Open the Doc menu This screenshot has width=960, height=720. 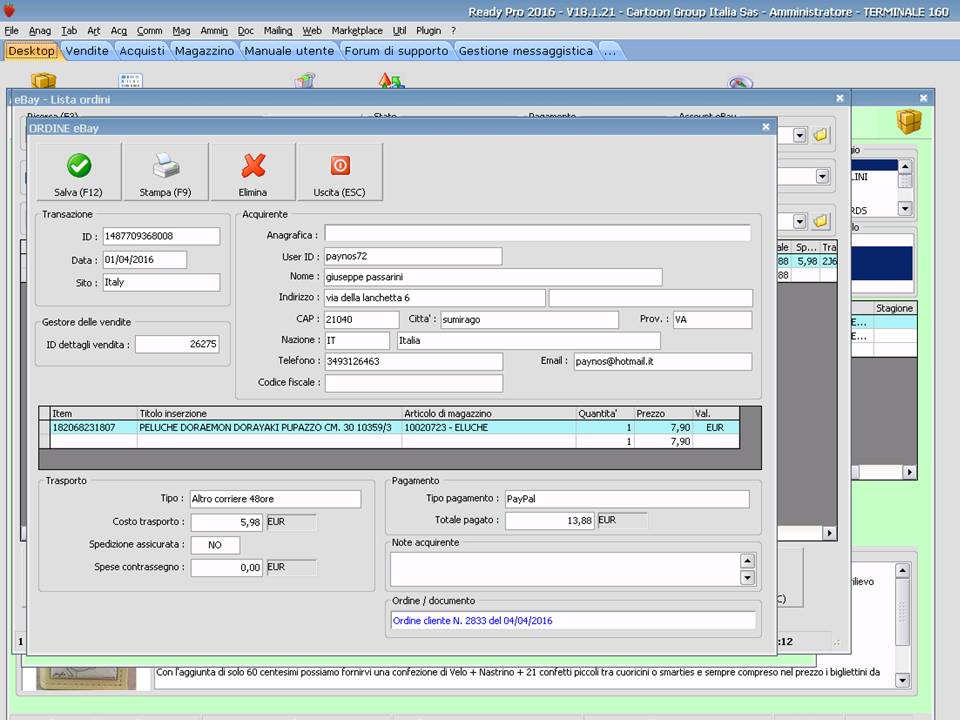click(x=246, y=31)
